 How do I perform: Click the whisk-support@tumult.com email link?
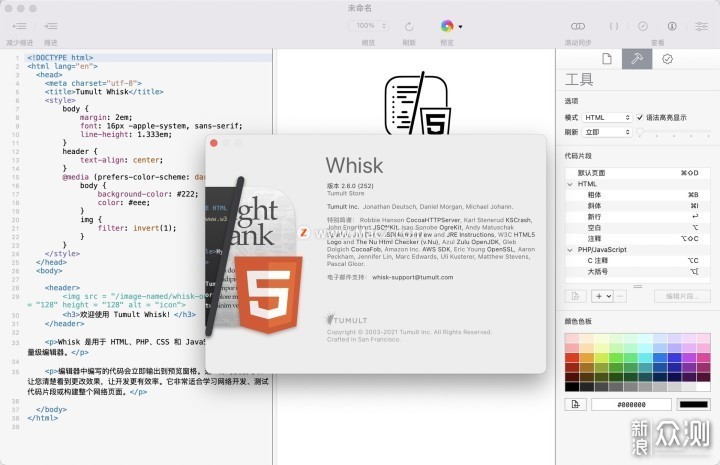point(412,277)
